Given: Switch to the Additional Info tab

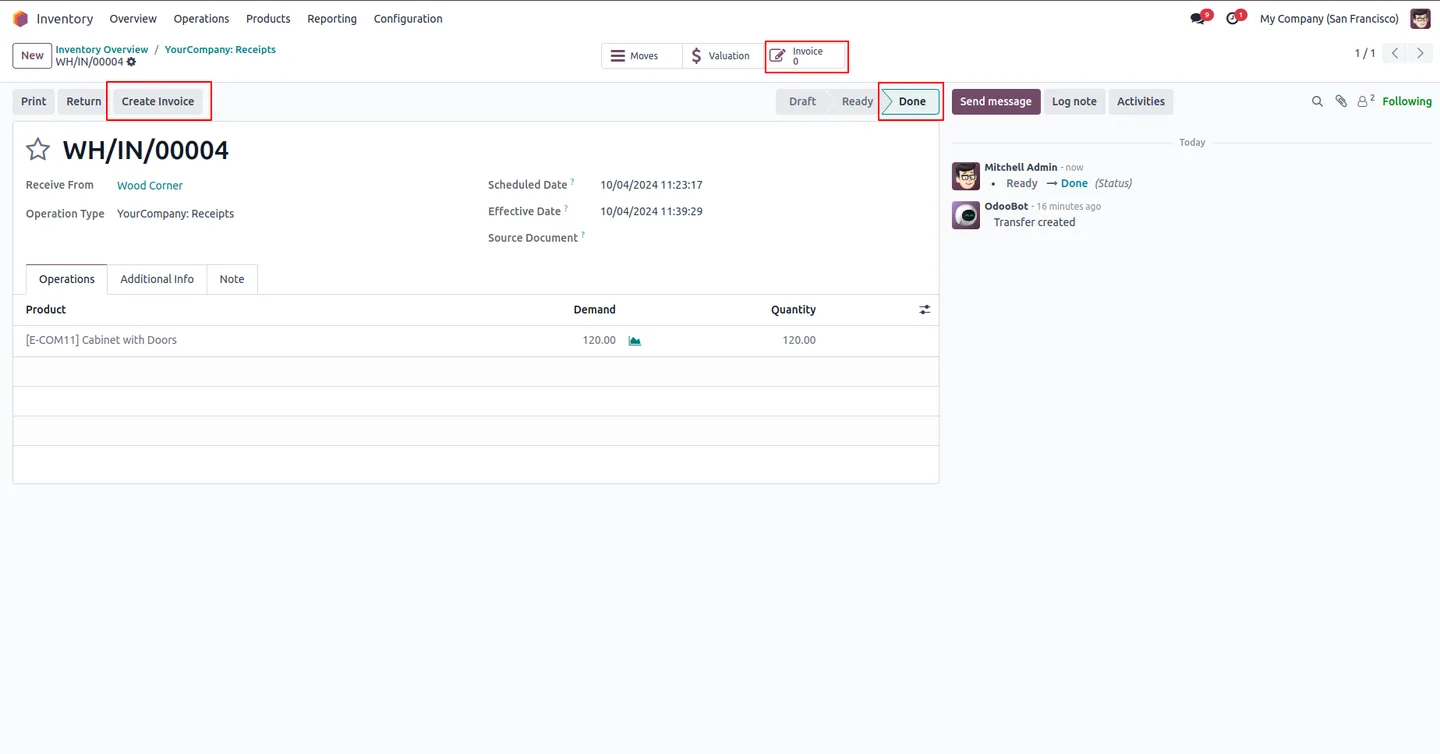Looking at the screenshot, I should [157, 279].
